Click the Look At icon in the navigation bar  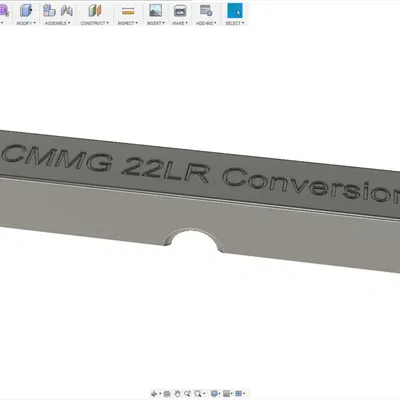167,394
